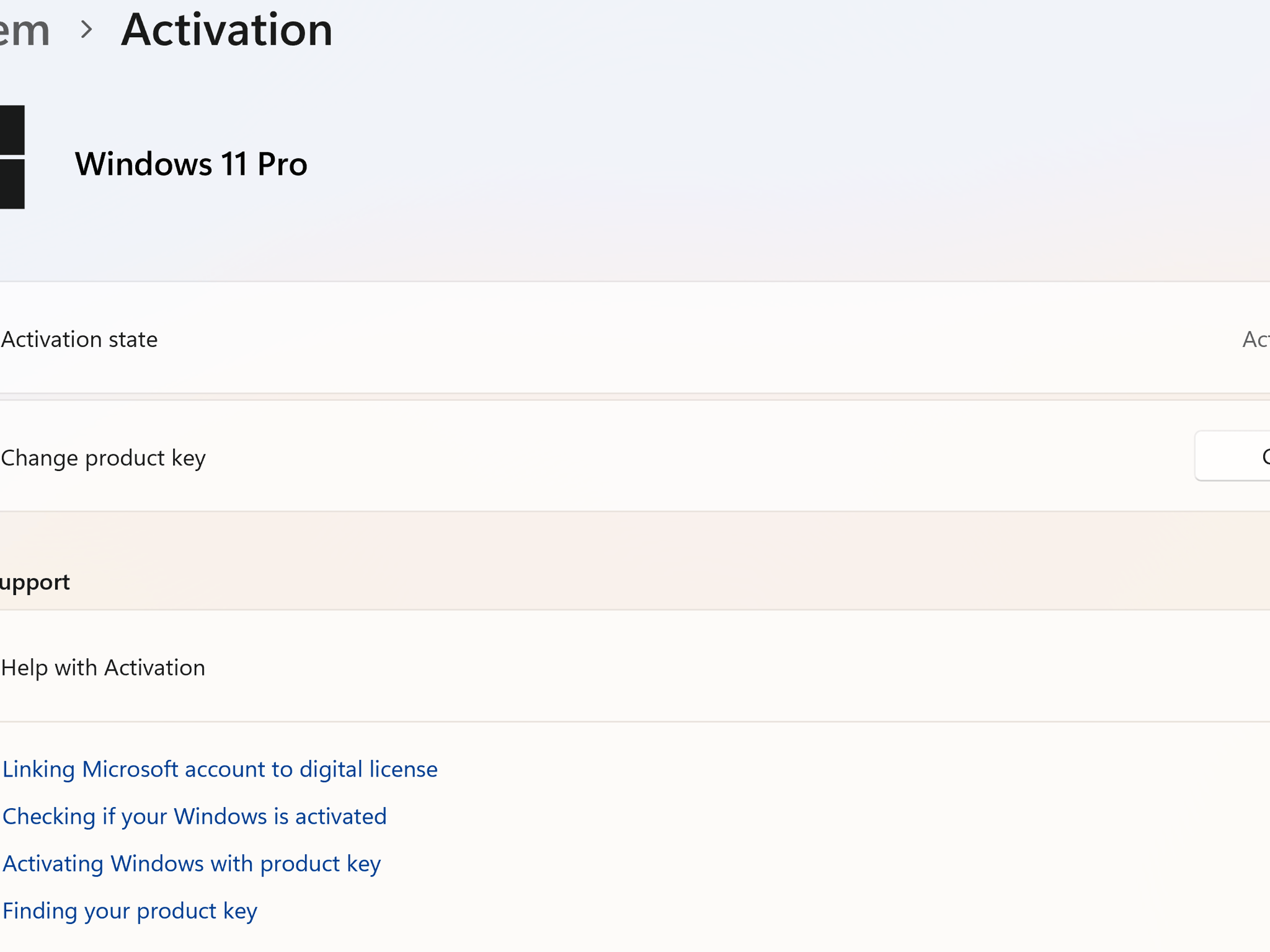Click the Change button beside product key
This screenshot has width=1270, height=952.
(1233, 456)
